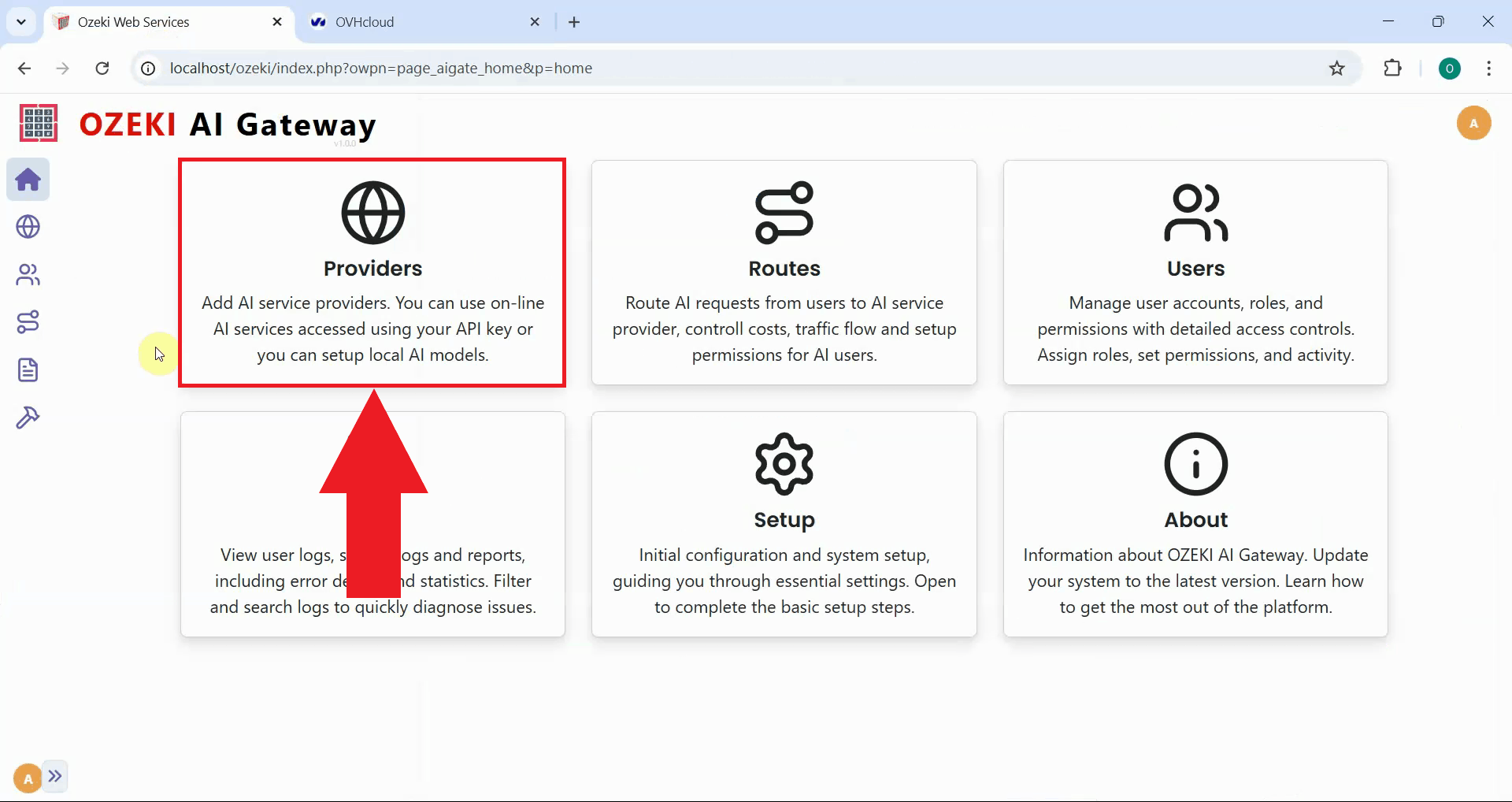
Task: Bookmark this page with the star icon
Action: pyautogui.click(x=1336, y=69)
